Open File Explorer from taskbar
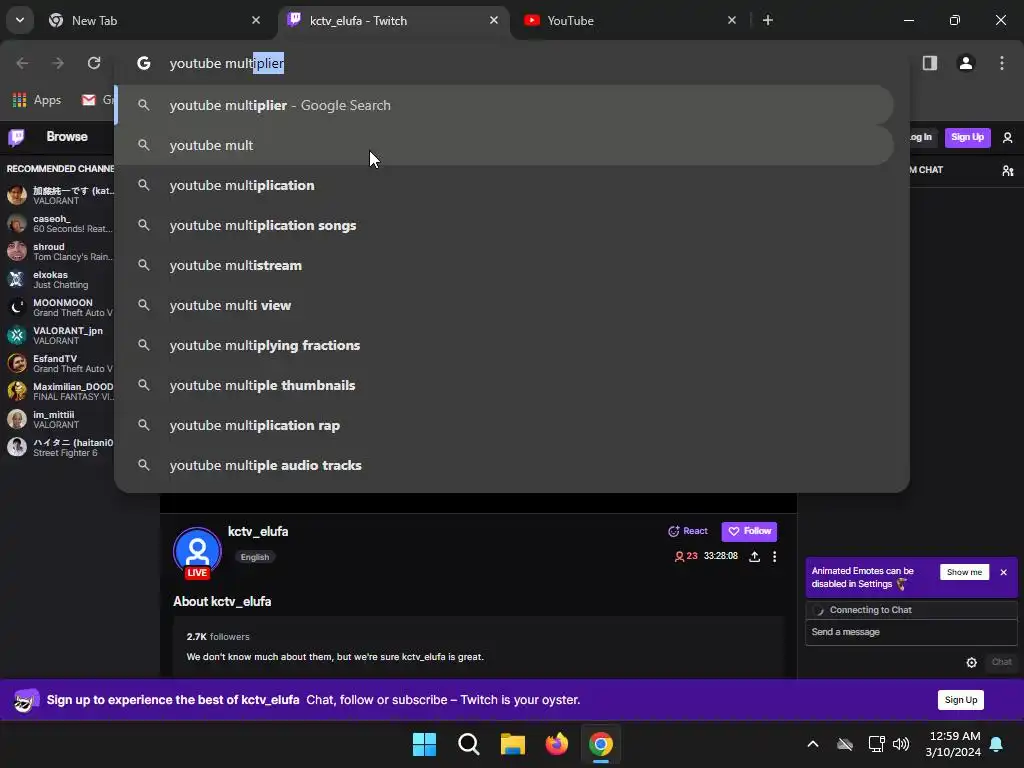 513,744
